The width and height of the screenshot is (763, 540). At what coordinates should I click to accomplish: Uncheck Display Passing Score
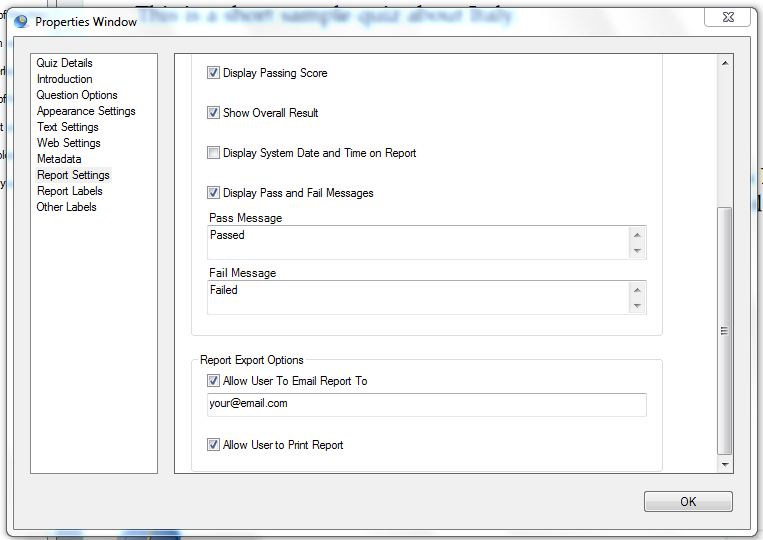(213, 73)
